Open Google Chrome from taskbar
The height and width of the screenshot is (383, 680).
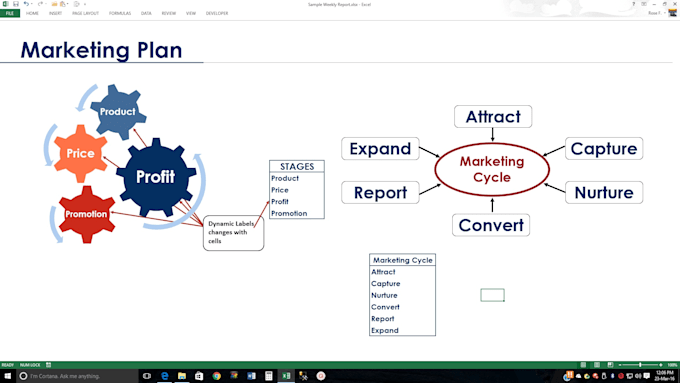[x=216, y=376]
